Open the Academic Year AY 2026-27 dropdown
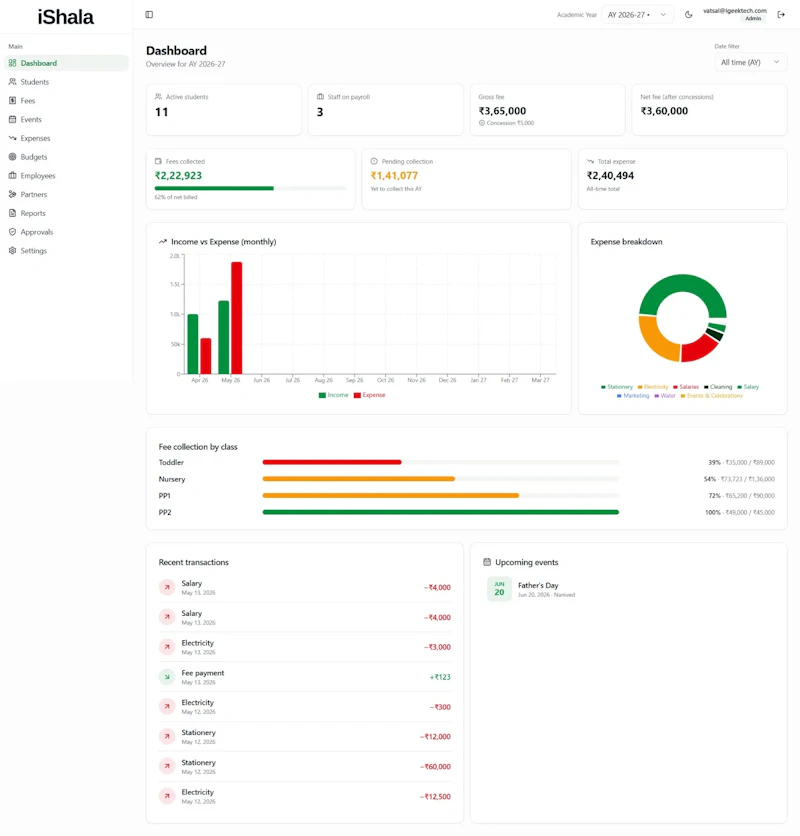800x836 pixels. click(x=637, y=15)
